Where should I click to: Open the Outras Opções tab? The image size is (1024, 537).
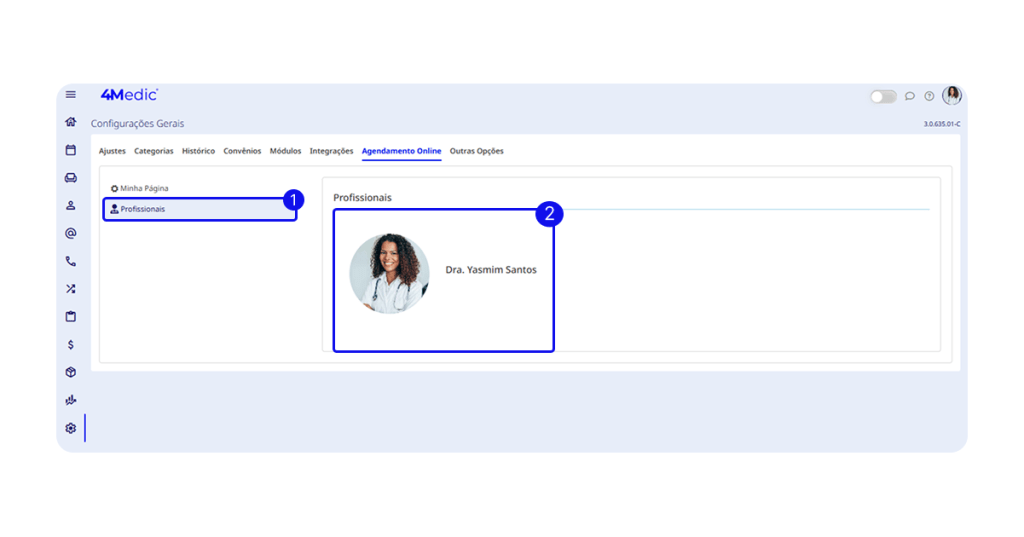pyautogui.click(x=476, y=151)
